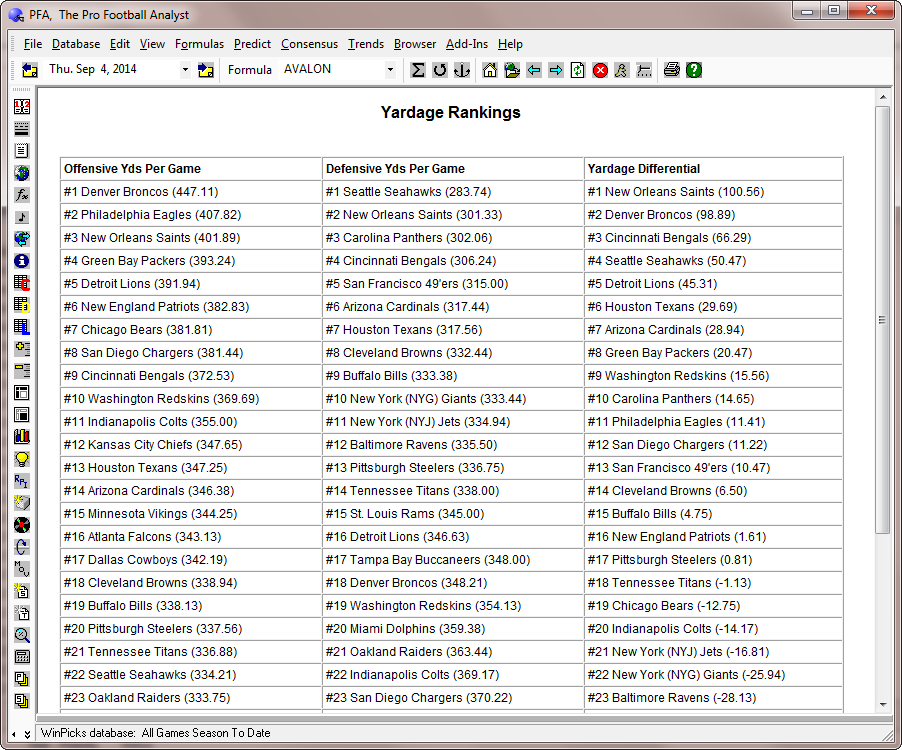Click the blue info circle sidebar icon

tap(22, 261)
